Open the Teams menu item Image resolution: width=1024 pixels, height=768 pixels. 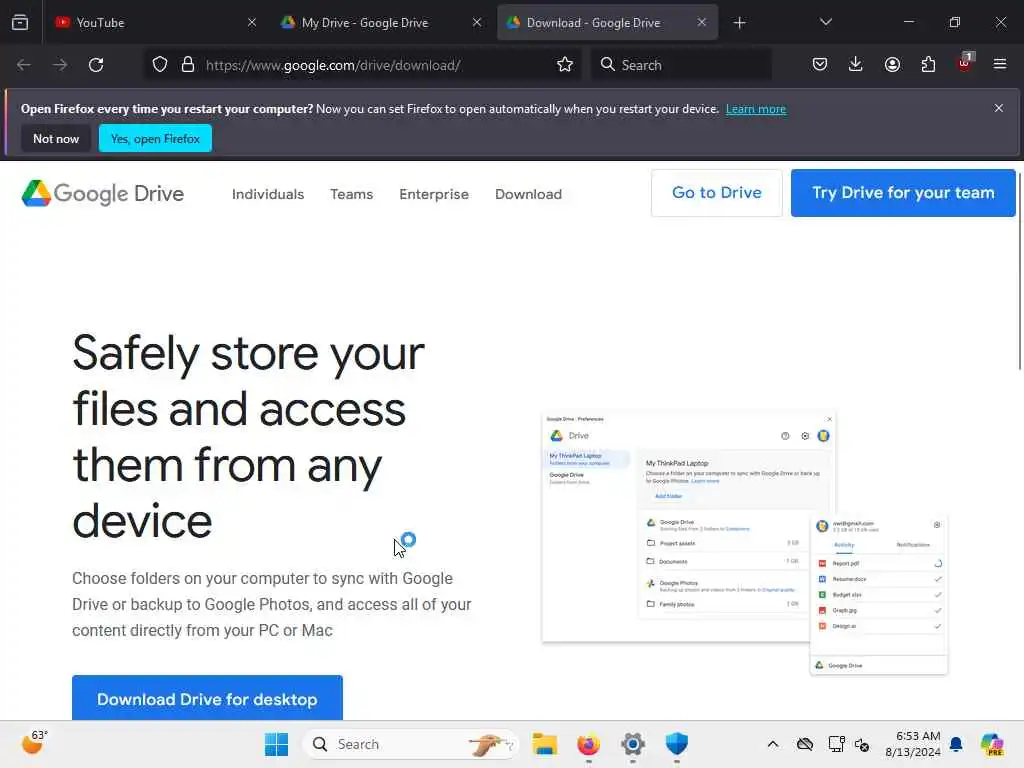tap(351, 194)
